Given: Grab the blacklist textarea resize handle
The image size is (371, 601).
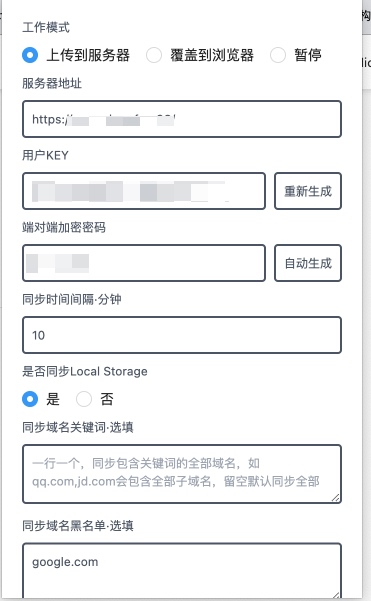Looking at the screenshot, I should (x=335, y=595).
